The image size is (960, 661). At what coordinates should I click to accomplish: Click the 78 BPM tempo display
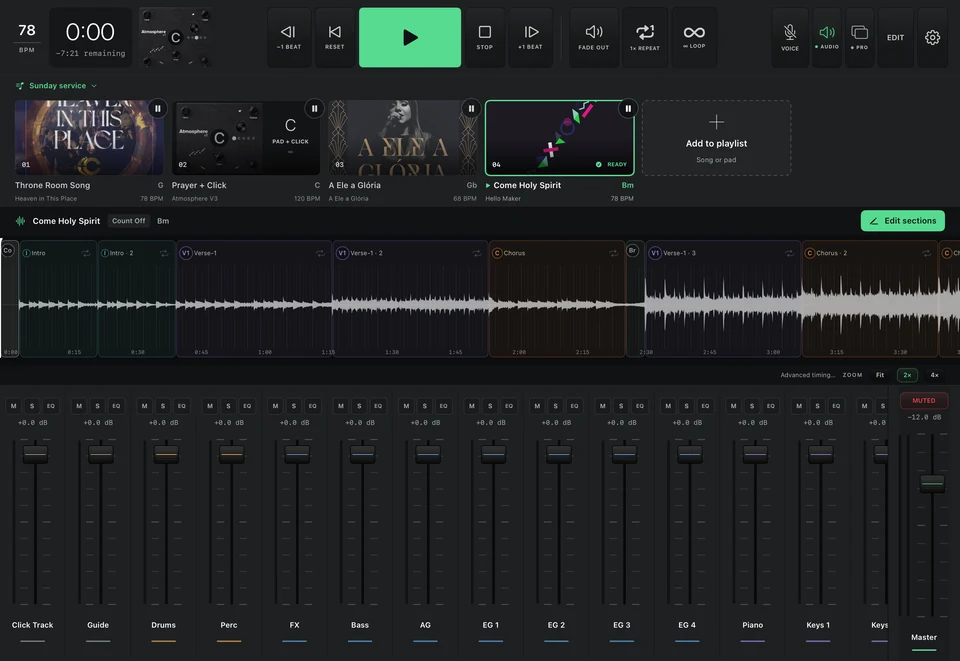point(27,37)
